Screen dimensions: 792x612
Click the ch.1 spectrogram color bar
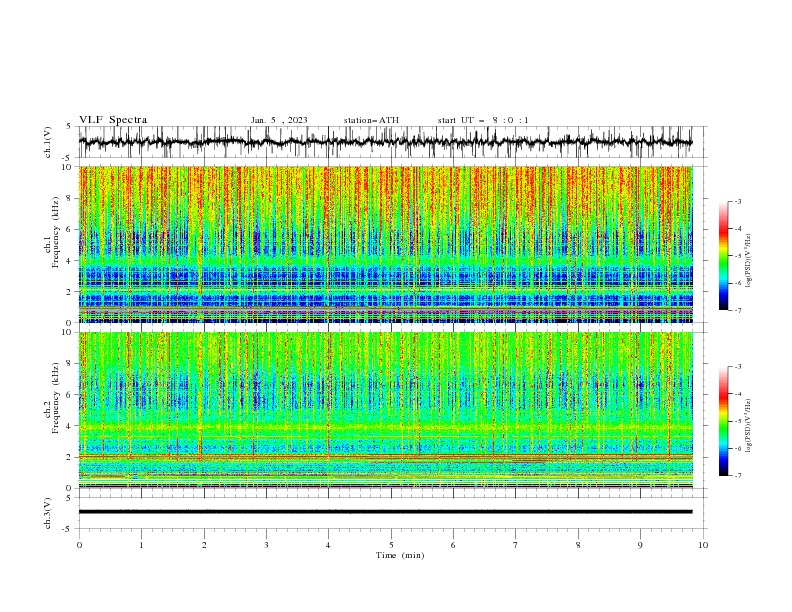point(723,256)
